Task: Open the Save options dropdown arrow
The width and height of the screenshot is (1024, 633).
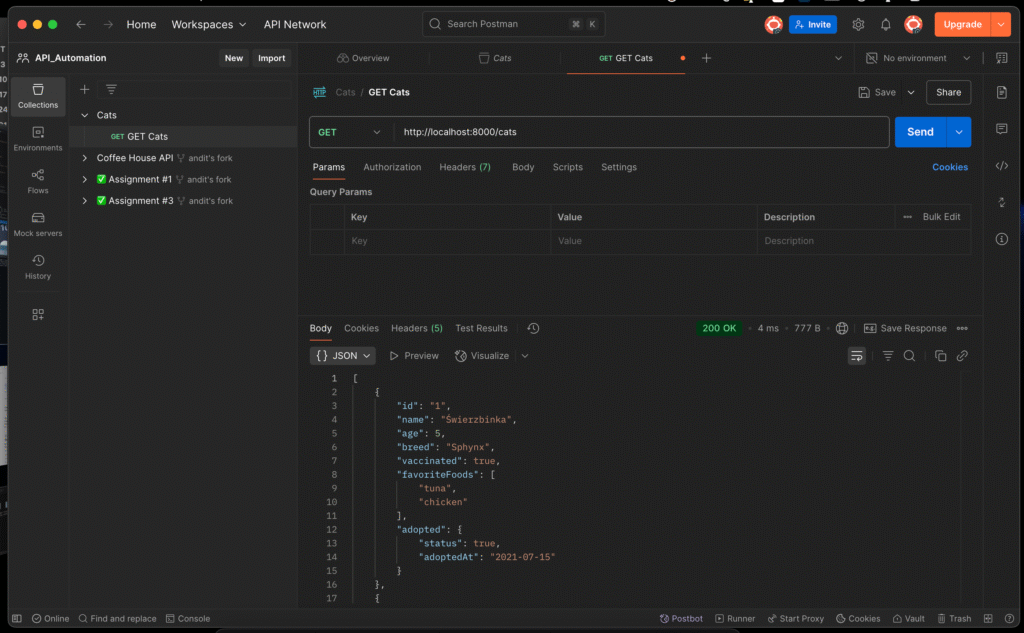Action: pos(911,93)
